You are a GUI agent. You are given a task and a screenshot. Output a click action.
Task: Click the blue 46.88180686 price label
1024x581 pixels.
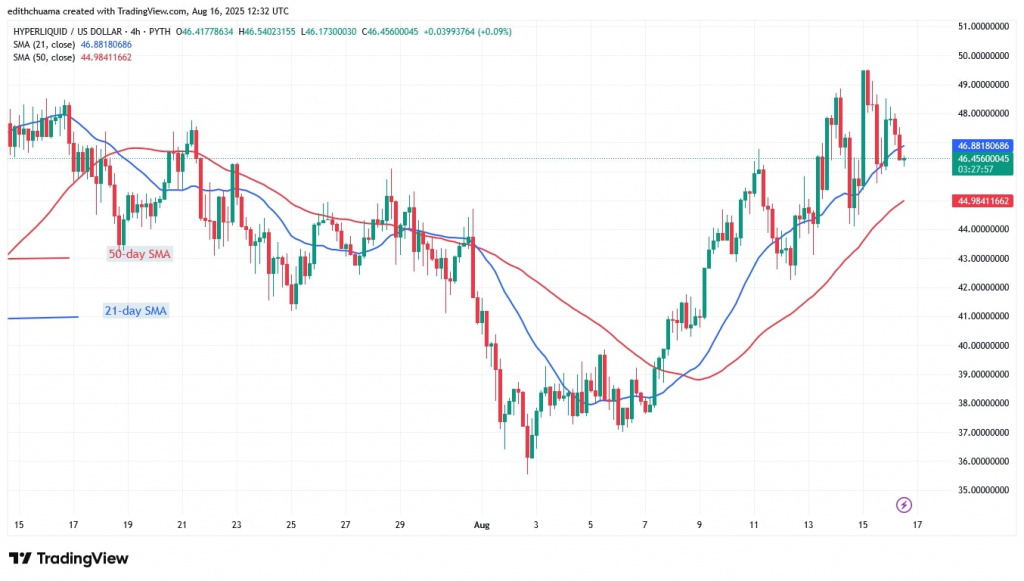970,146
